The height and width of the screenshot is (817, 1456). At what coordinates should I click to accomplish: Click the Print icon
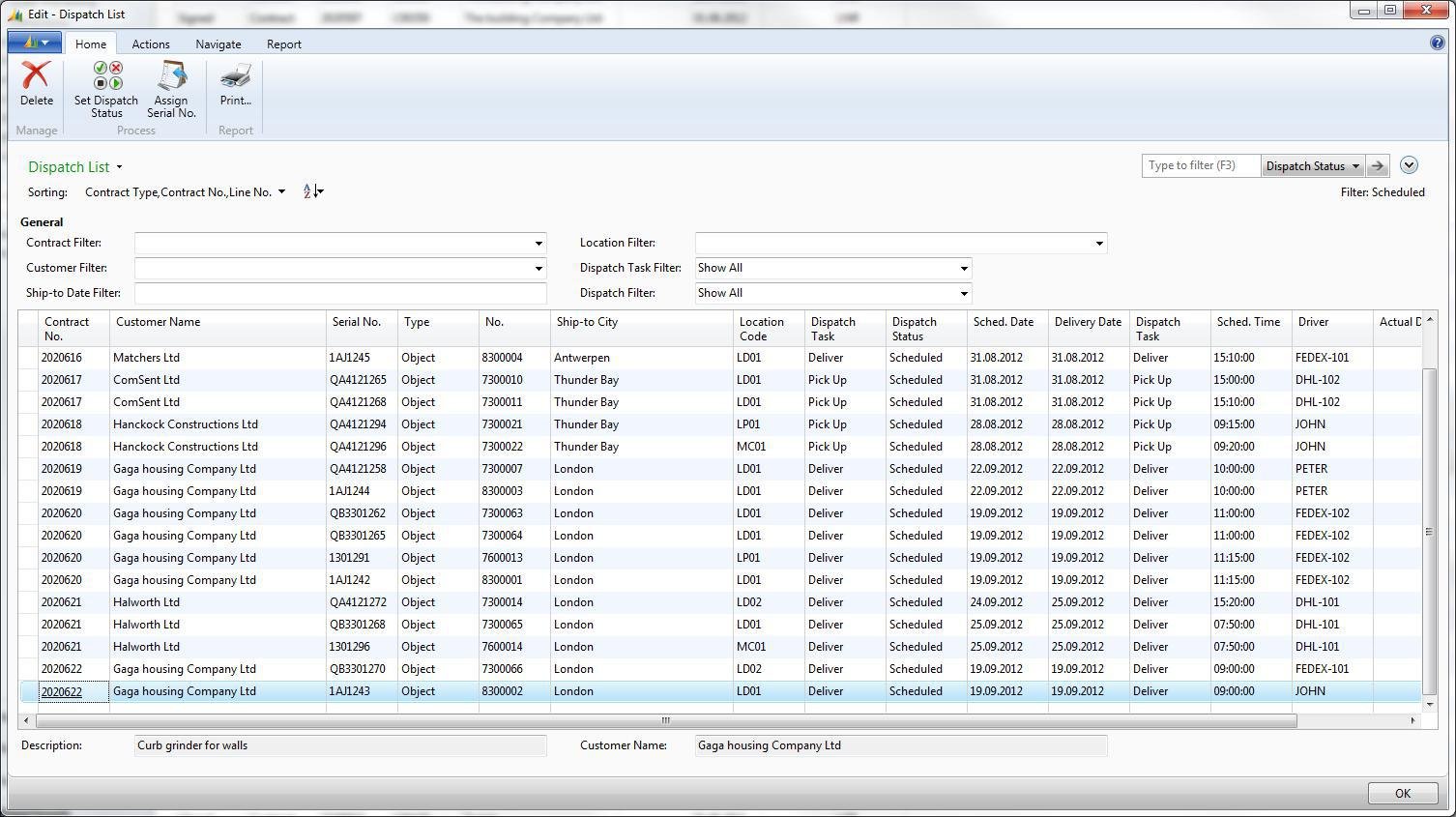(x=235, y=77)
